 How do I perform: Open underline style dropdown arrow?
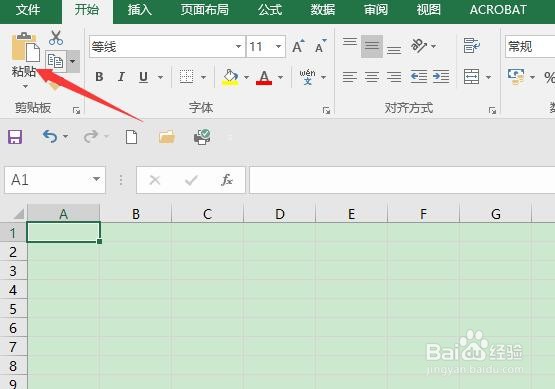pyautogui.click(x=160, y=77)
